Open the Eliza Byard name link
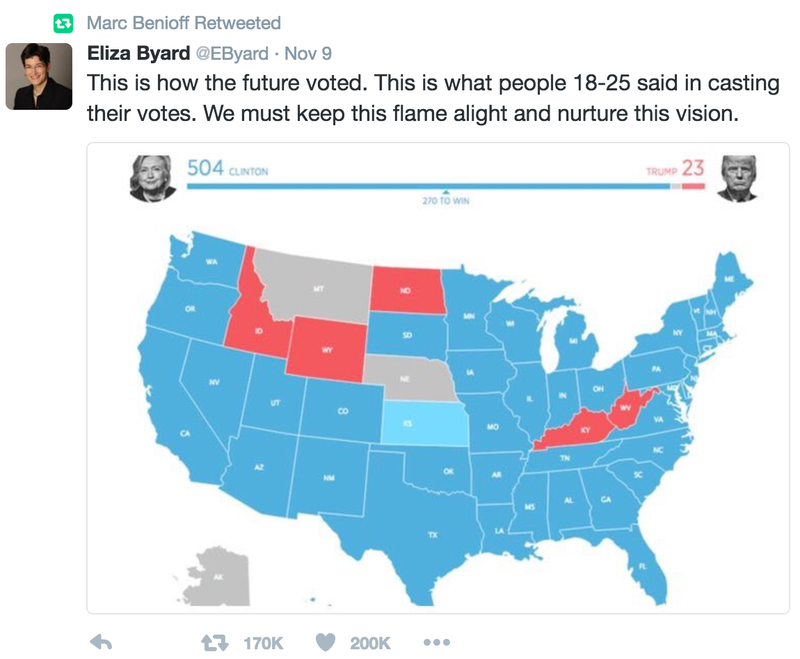This screenshot has width=800, height=659. 139,53
